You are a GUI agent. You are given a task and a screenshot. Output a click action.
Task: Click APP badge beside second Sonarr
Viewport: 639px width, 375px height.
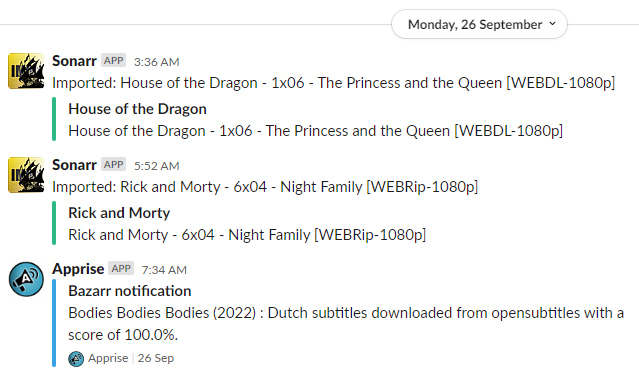[113, 165]
